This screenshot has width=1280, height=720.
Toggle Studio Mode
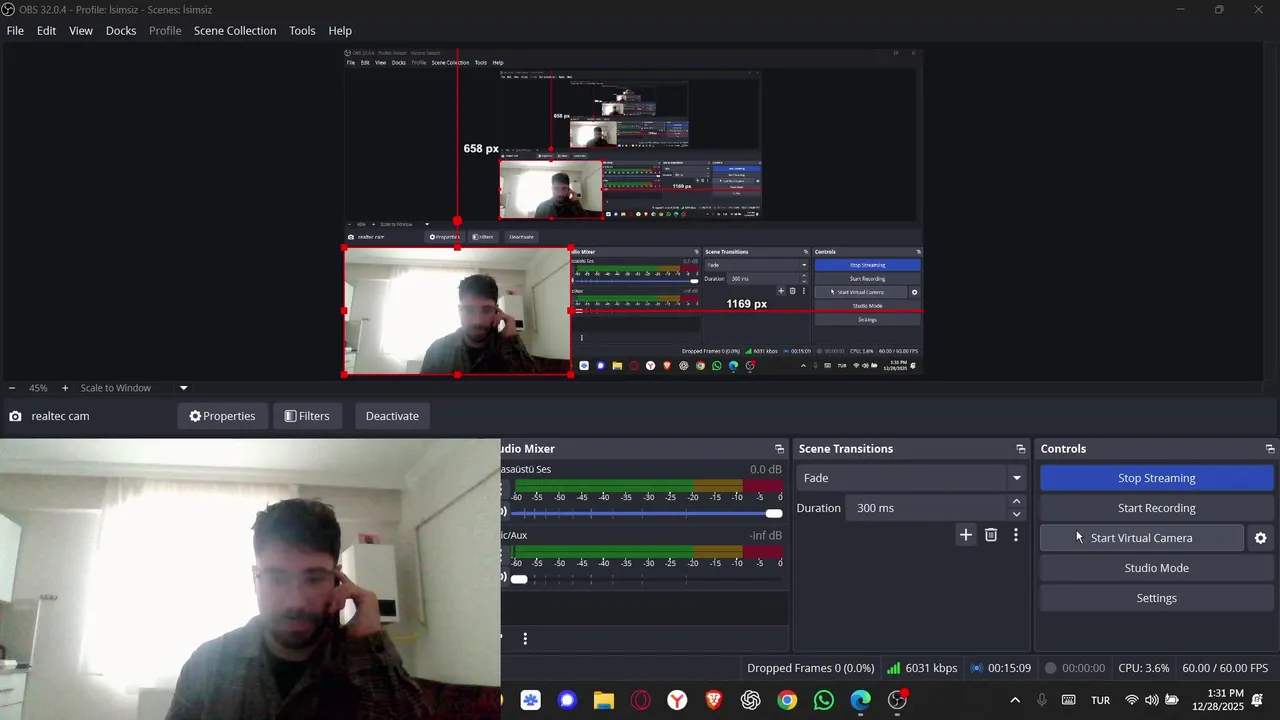tap(1156, 568)
